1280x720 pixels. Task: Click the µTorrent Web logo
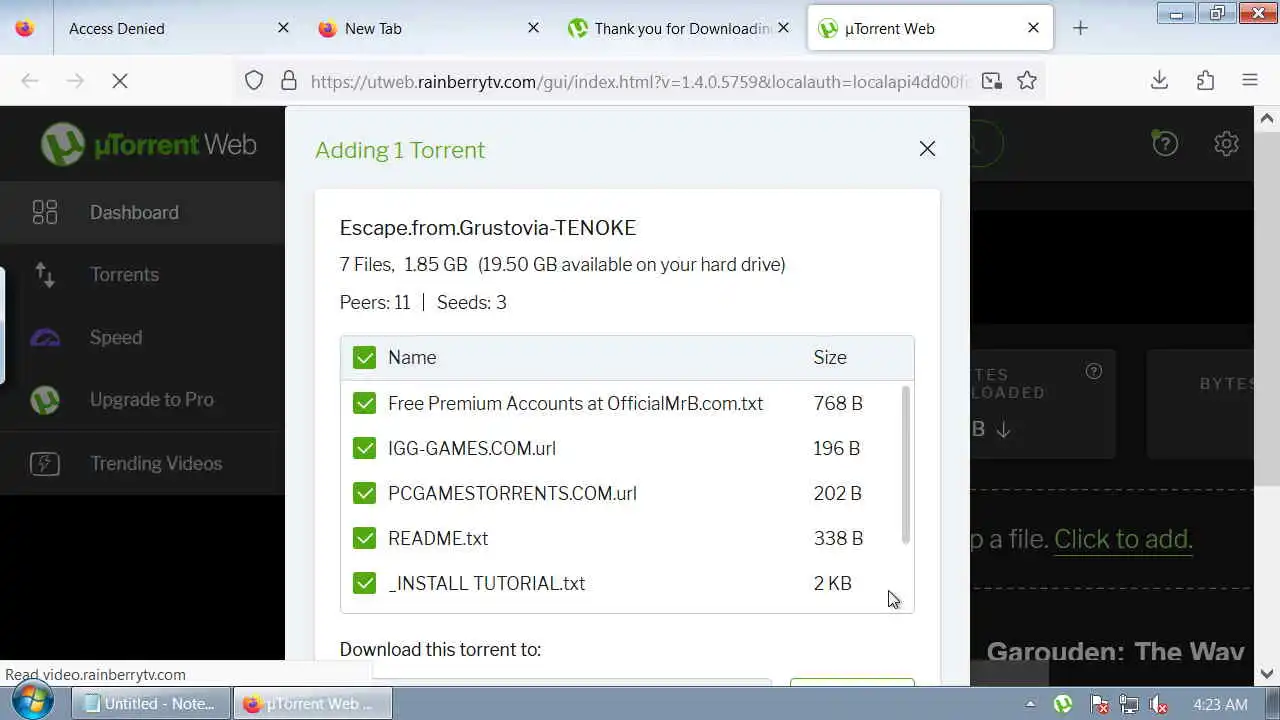148,145
